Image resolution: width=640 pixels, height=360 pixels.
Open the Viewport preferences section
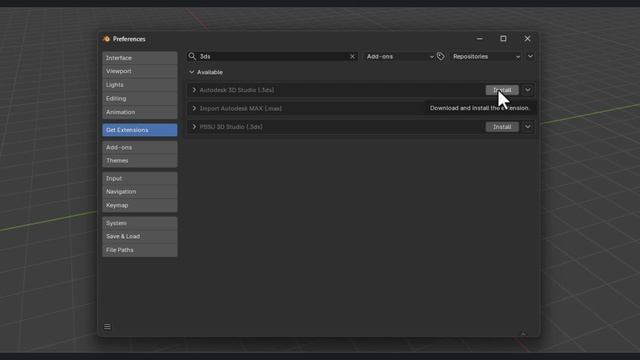(x=140, y=71)
